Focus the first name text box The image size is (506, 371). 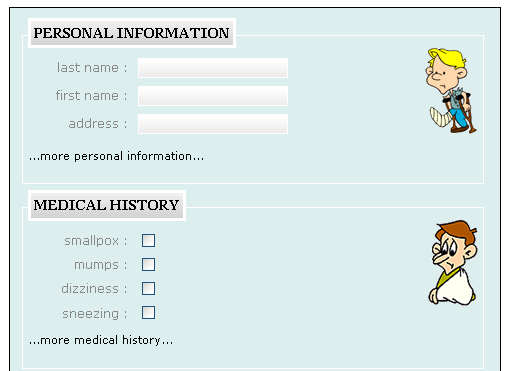[x=213, y=96]
